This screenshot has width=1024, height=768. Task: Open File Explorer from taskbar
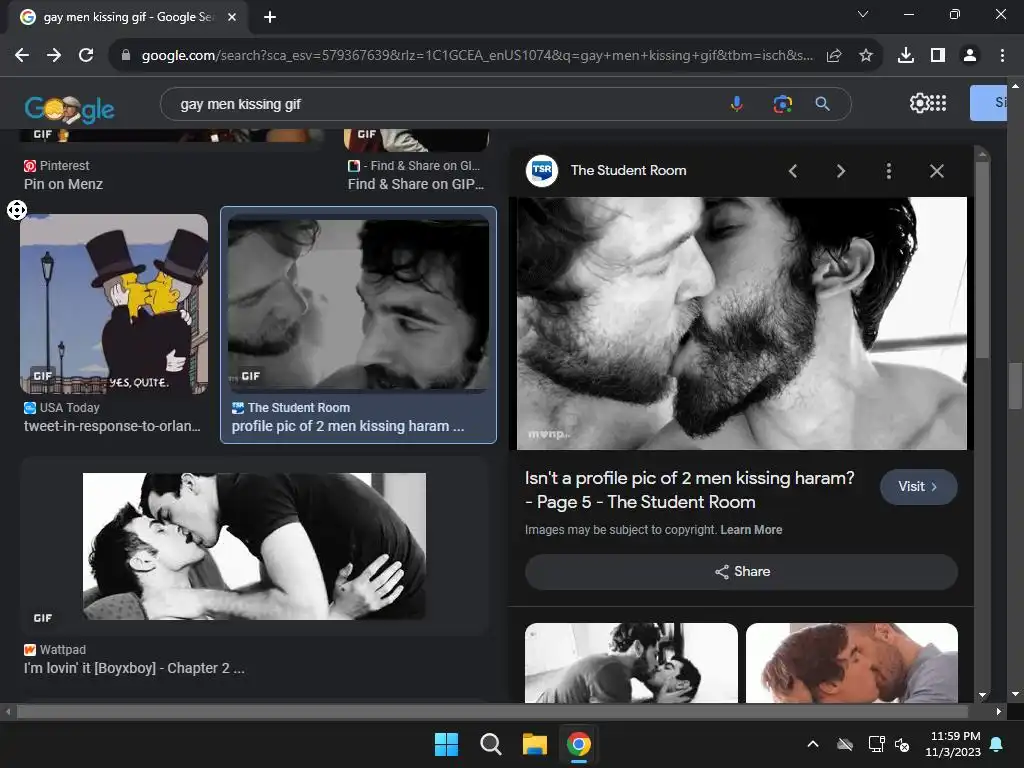(x=535, y=744)
